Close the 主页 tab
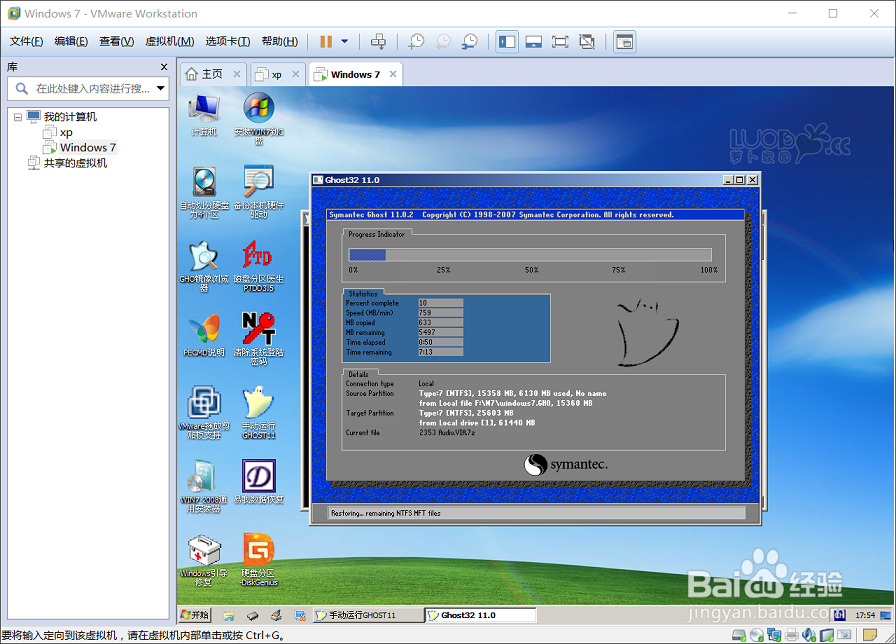This screenshot has height=644, width=896. pyautogui.click(x=237, y=74)
